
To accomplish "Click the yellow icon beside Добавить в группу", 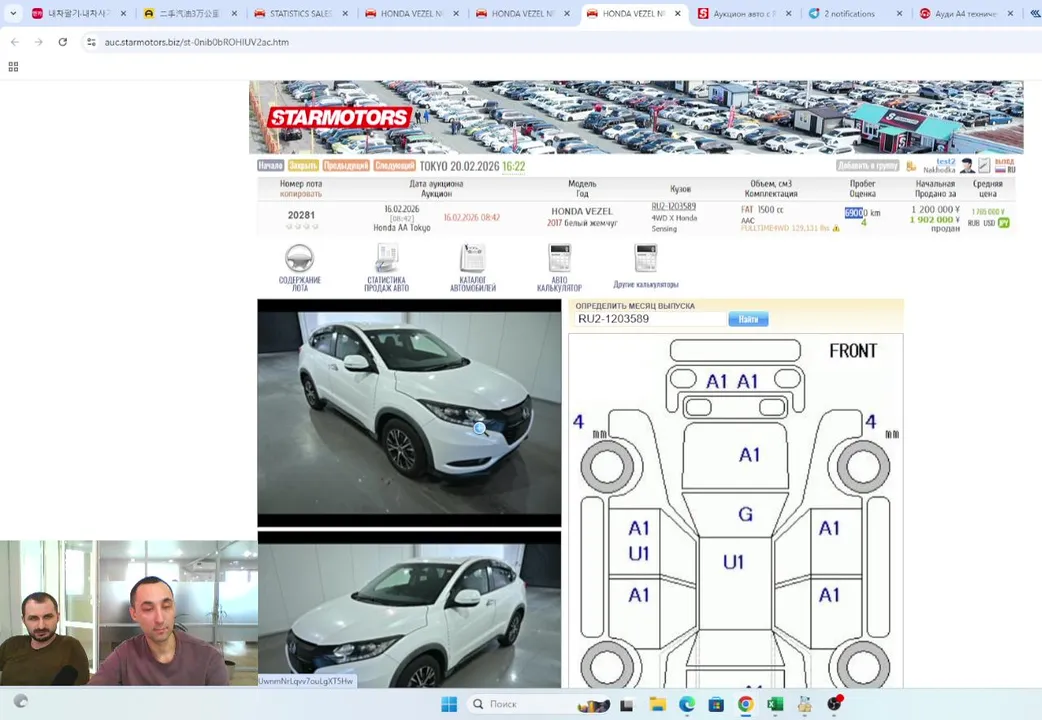I will point(911,166).
